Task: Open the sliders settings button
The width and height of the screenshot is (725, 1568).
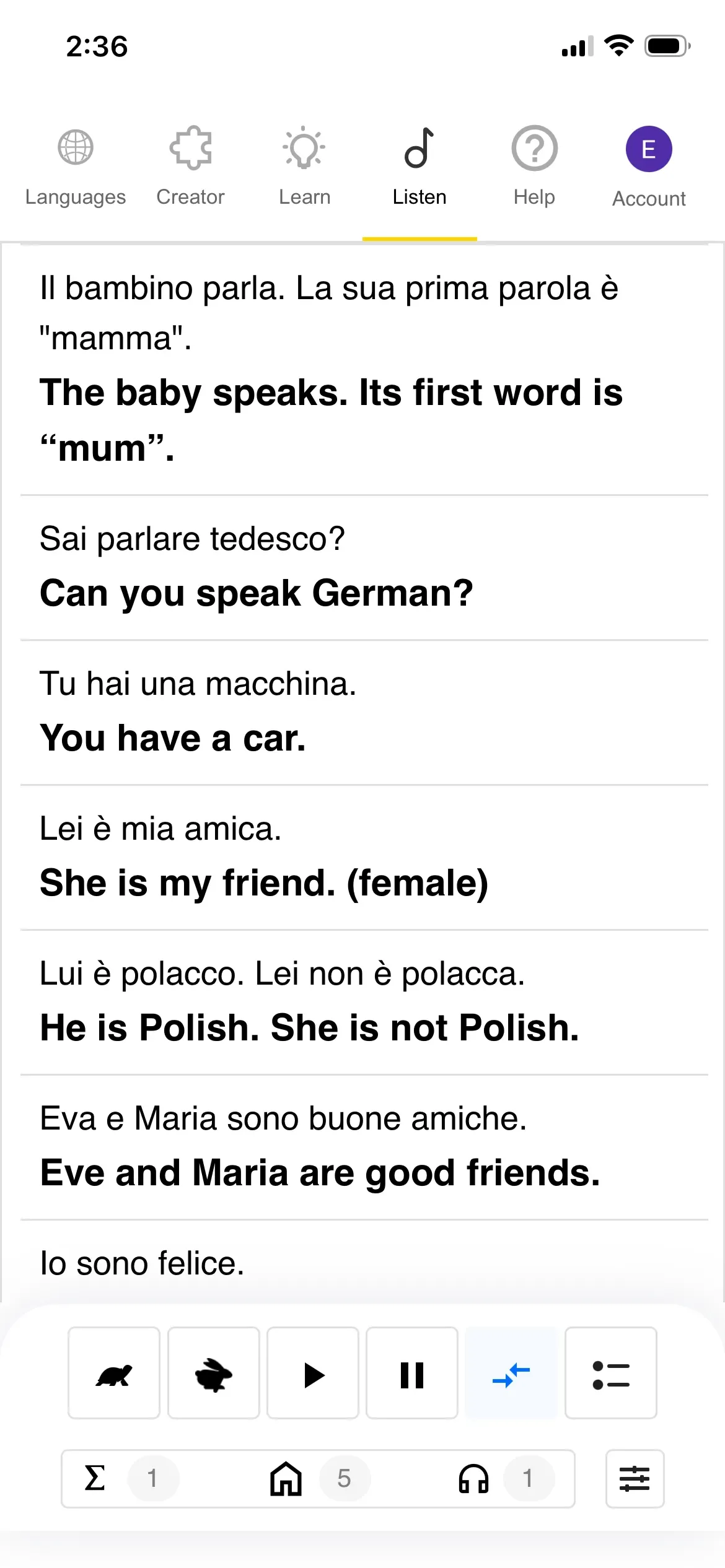Action: (635, 1479)
